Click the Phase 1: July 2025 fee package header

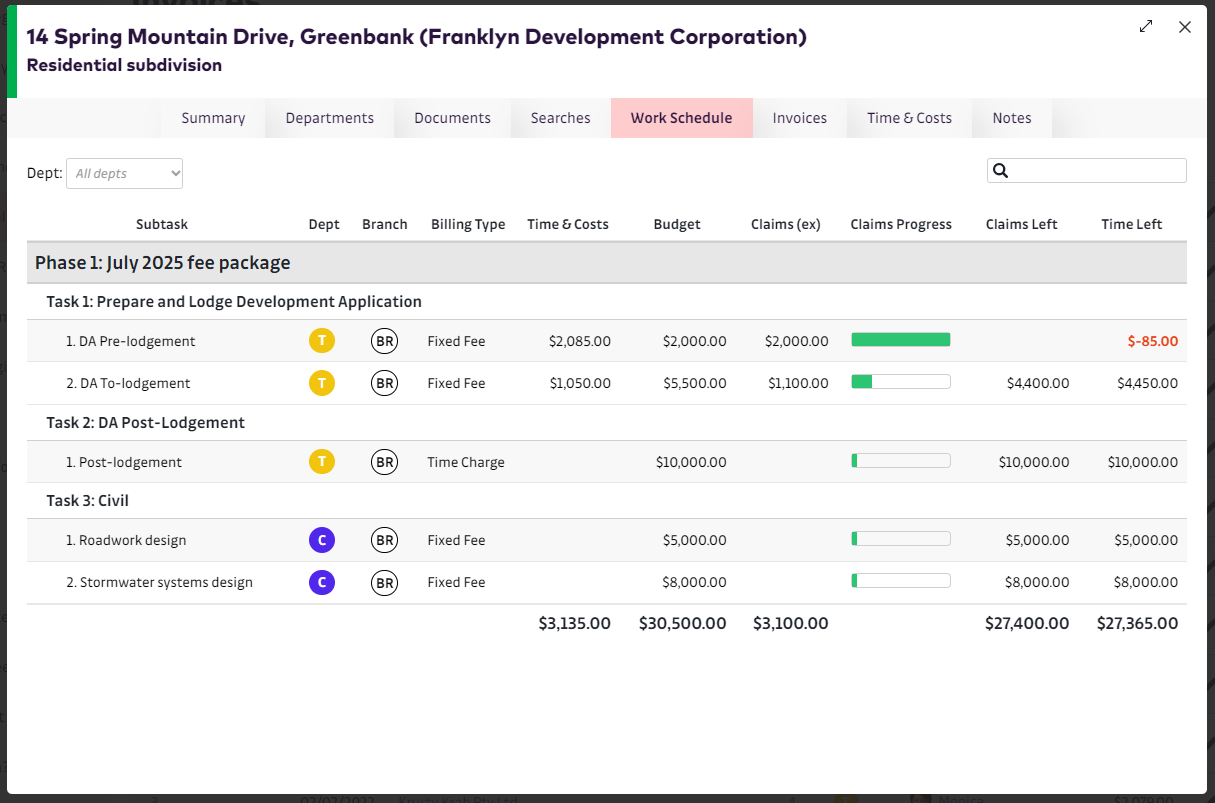pyautogui.click(x=163, y=263)
